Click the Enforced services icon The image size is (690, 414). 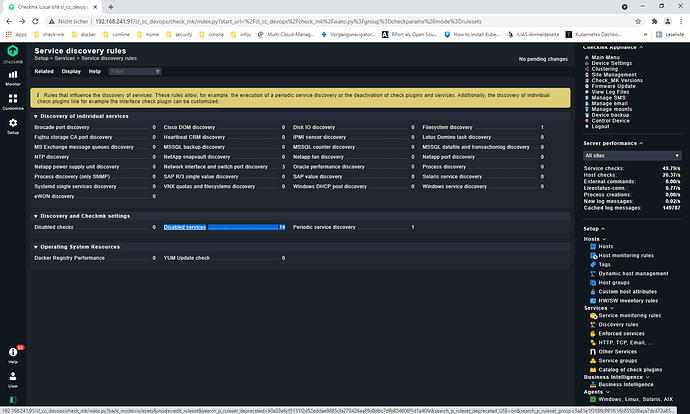tap(593, 333)
